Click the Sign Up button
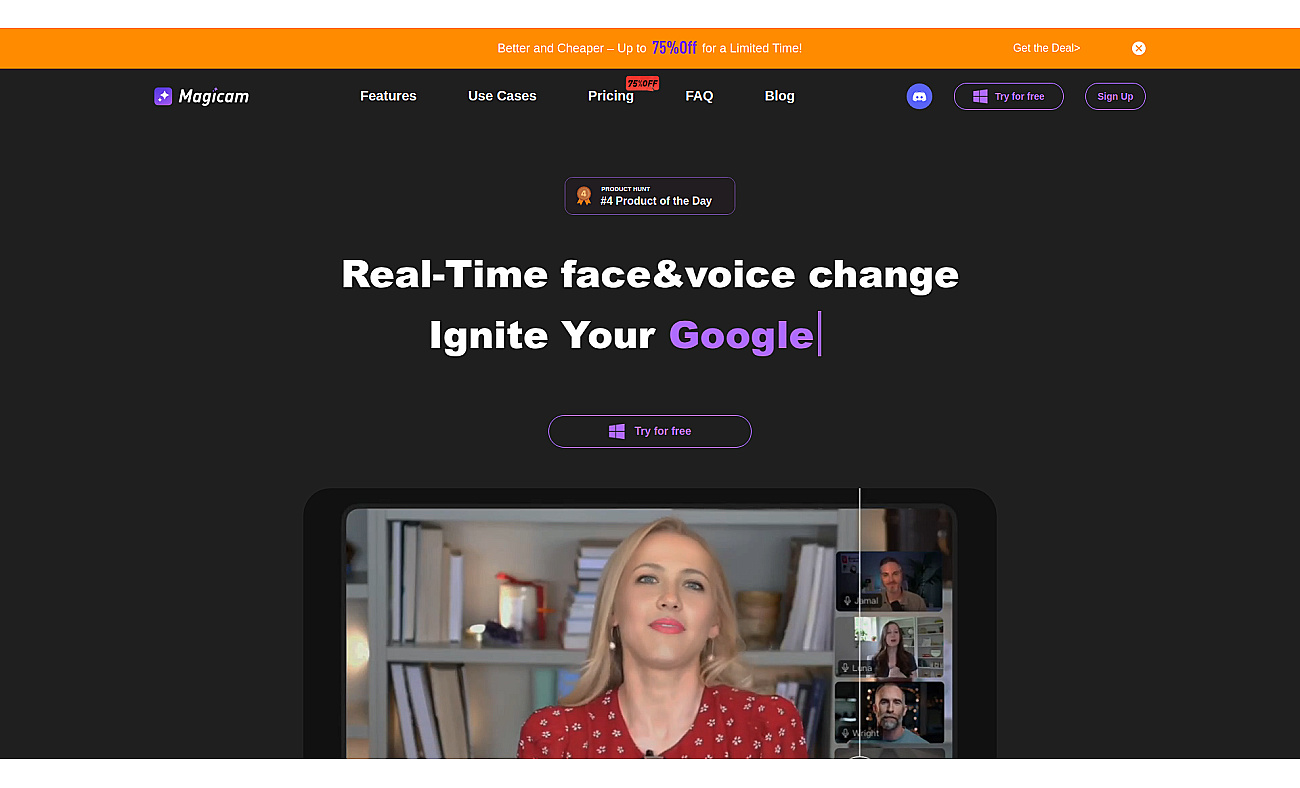This screenshot has width=1300, height=788. [x=1115, y=96]
